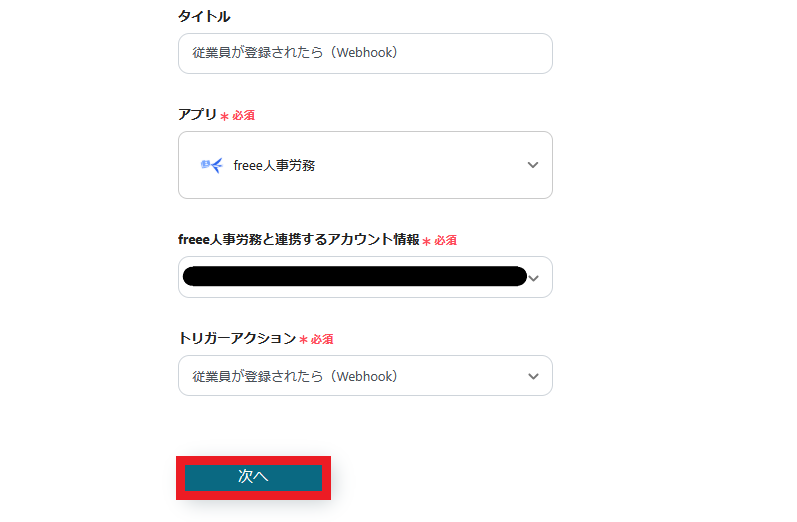Expand the トリガーアクション dropdown arrow

point(533,377)
